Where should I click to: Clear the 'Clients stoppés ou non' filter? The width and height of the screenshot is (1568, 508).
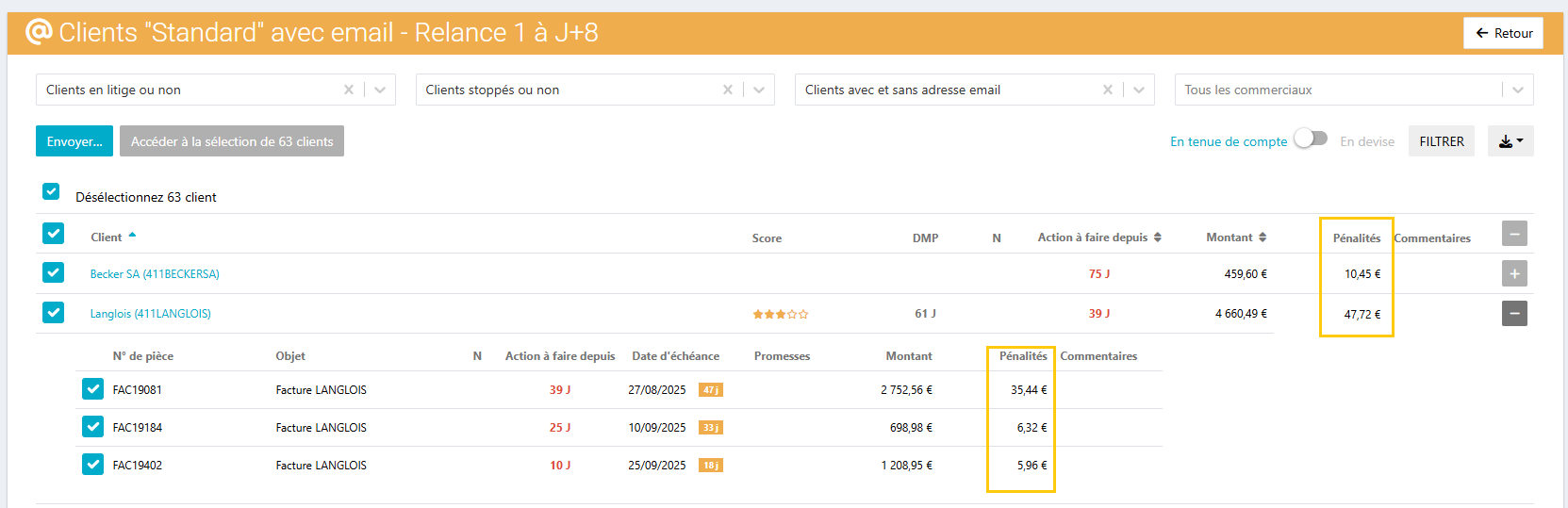coord(728,90)
